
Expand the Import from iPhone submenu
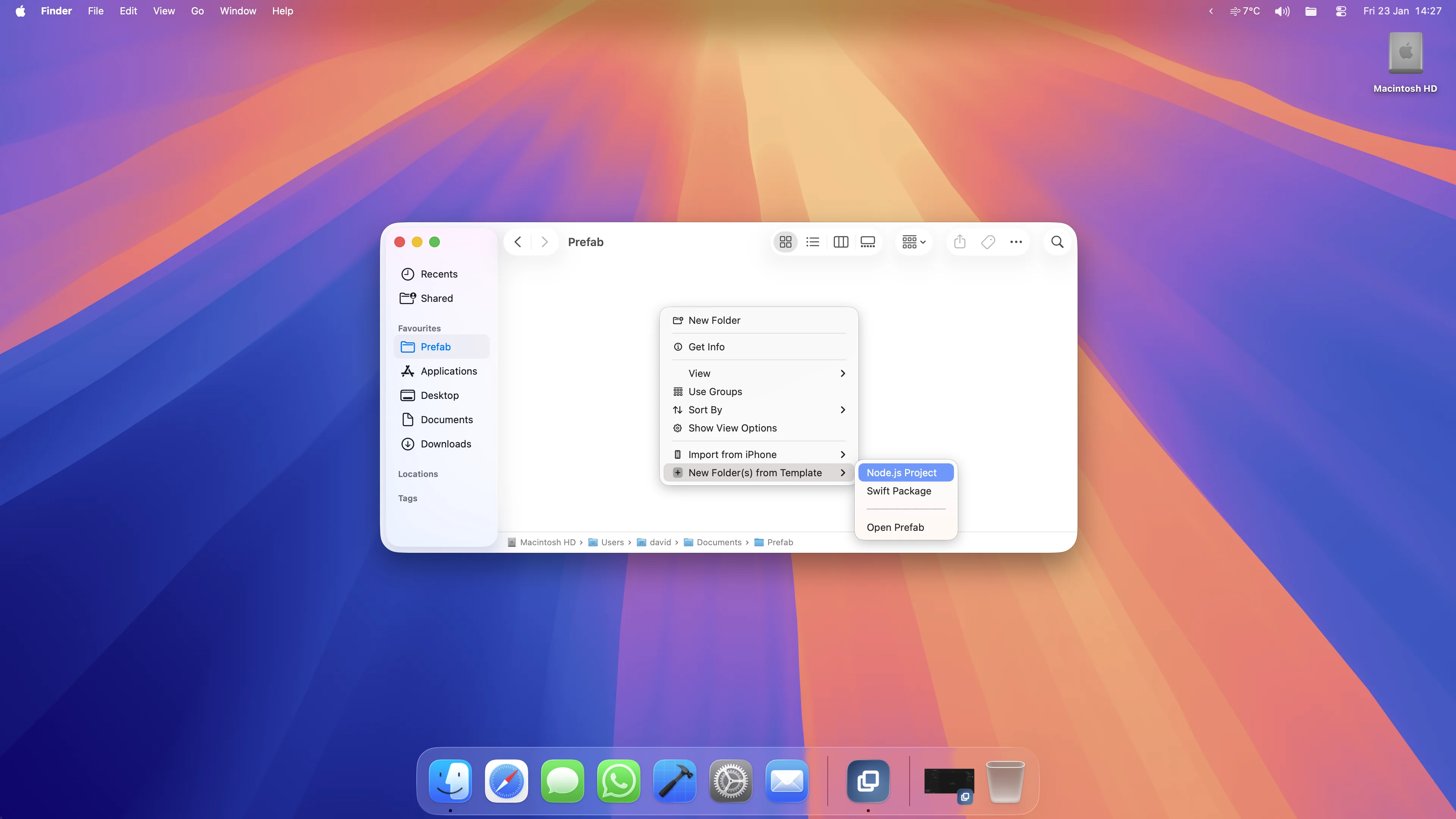coord(733,454)
